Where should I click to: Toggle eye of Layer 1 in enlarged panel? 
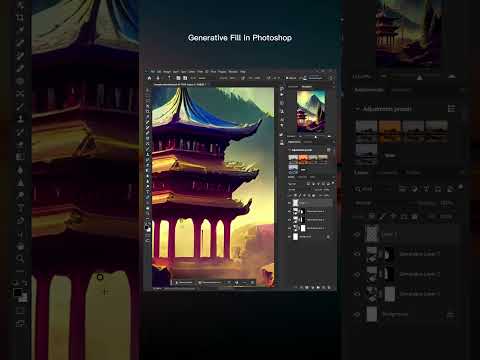tap(357, 234)
